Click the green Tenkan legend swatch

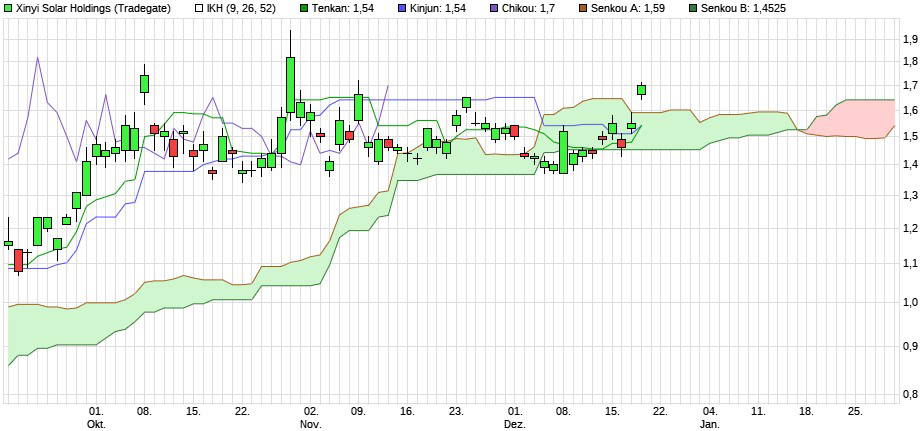(303, 8)
